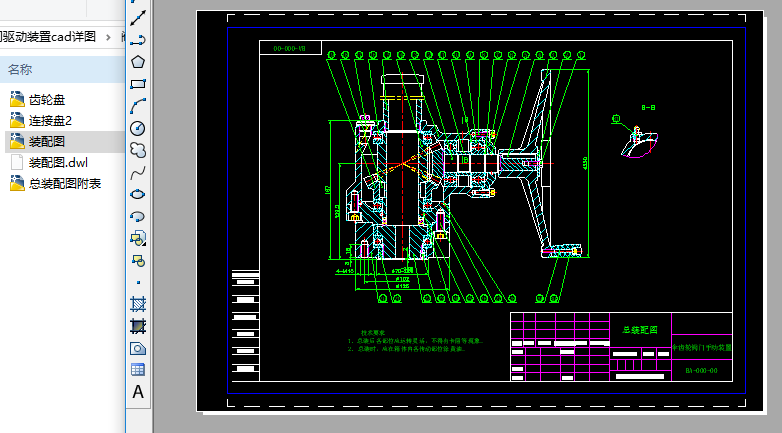Select the Arc tool
Image resolution: width=782 pixels, height=433 pixels.
138,106
